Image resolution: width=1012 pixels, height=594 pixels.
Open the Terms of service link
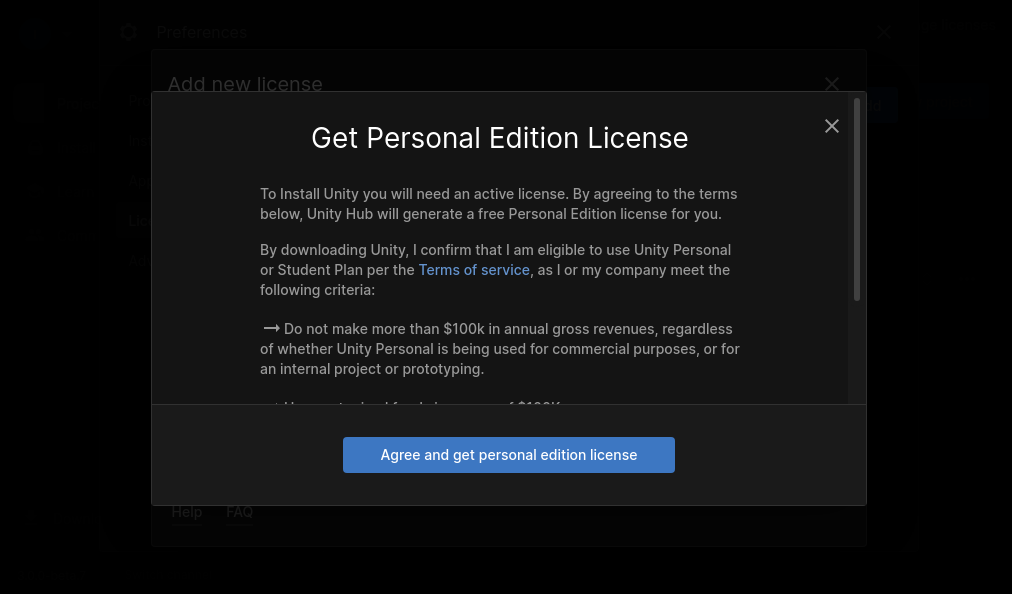[x=474, y=270]
